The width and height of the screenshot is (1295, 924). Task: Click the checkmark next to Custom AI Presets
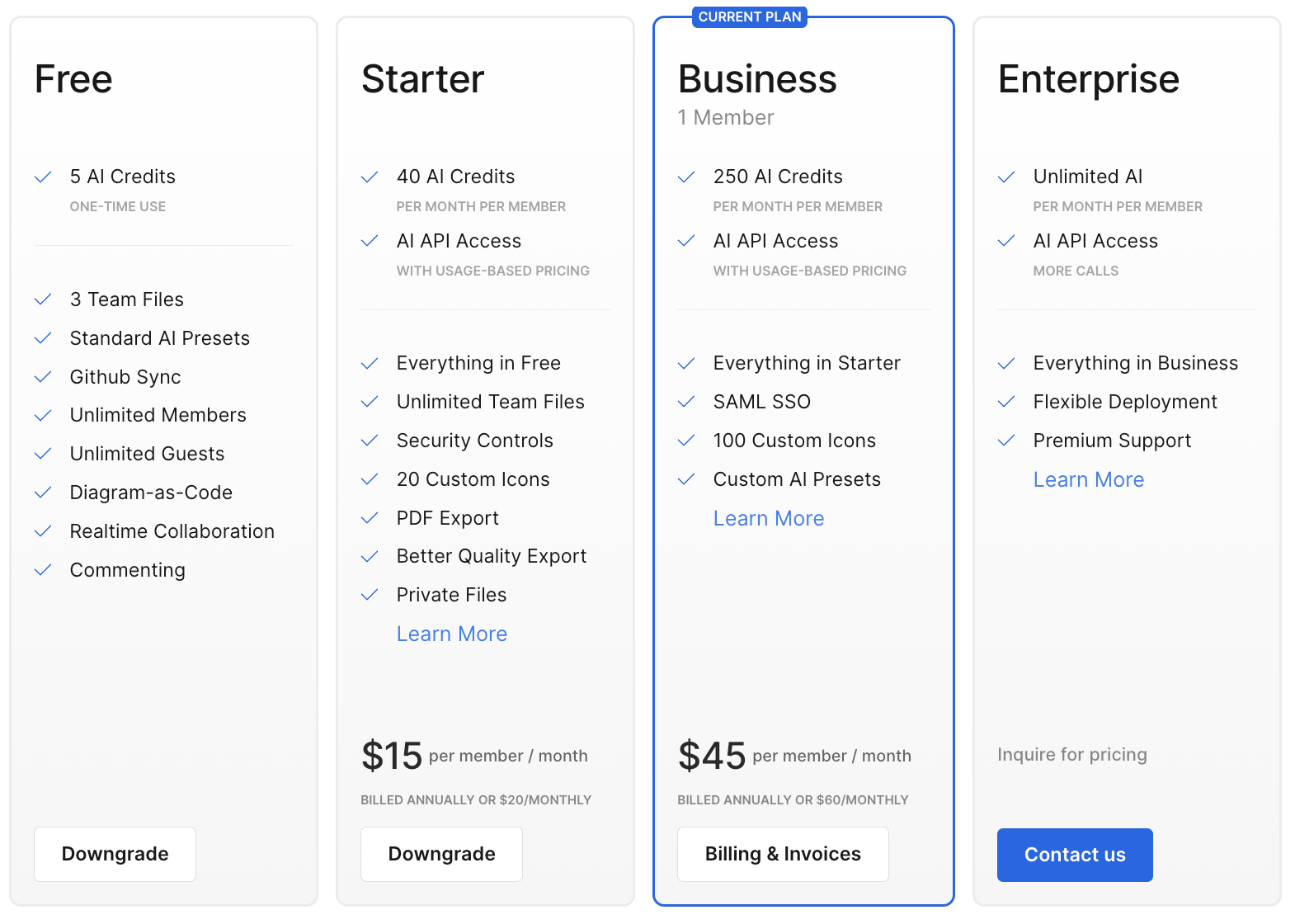point(686,479)
